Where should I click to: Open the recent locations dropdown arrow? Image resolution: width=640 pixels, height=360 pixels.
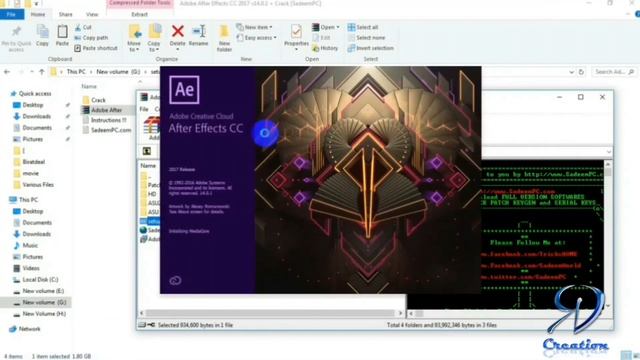coord(31,72)
